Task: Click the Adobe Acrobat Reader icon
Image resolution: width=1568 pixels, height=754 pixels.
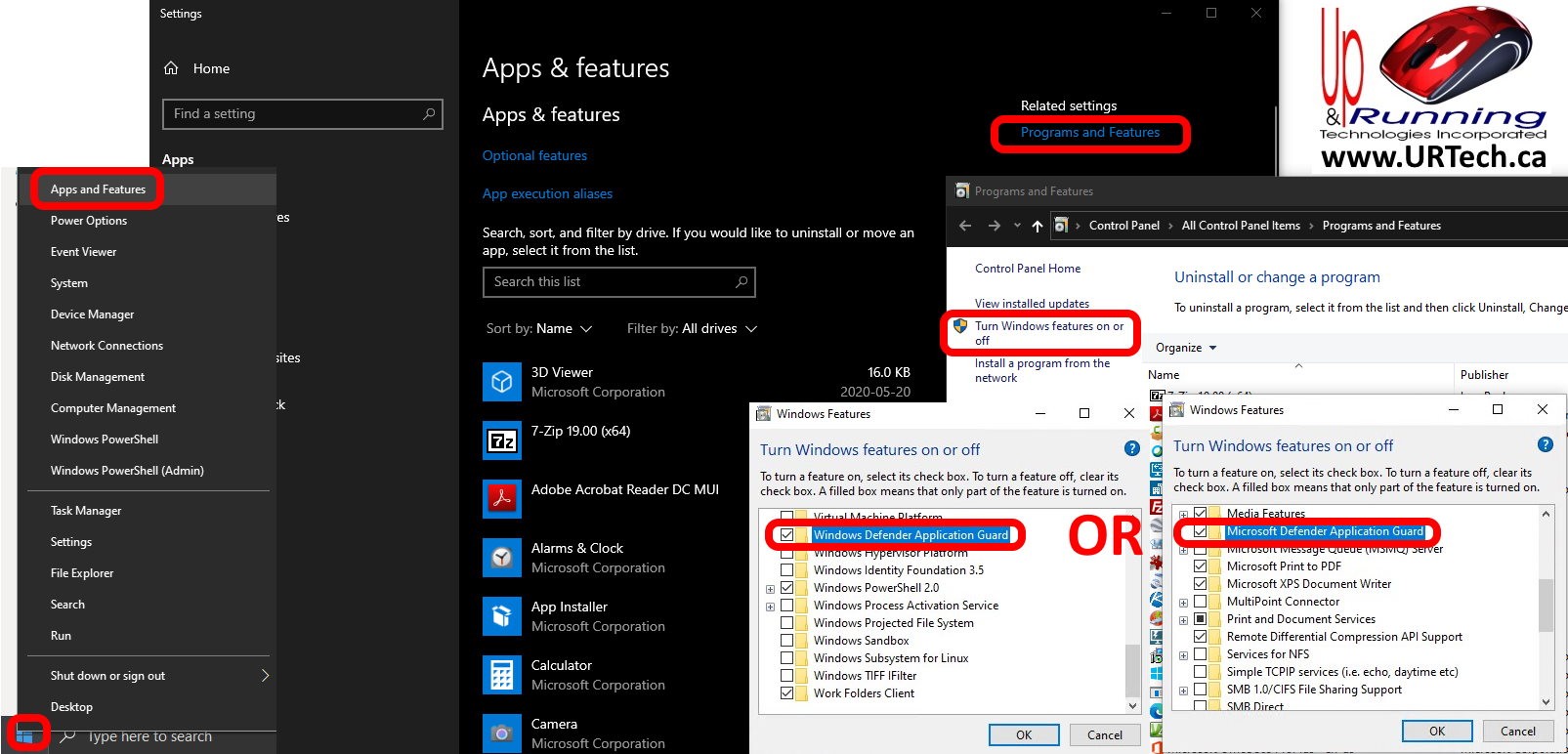Action: (x=502, y=499)
